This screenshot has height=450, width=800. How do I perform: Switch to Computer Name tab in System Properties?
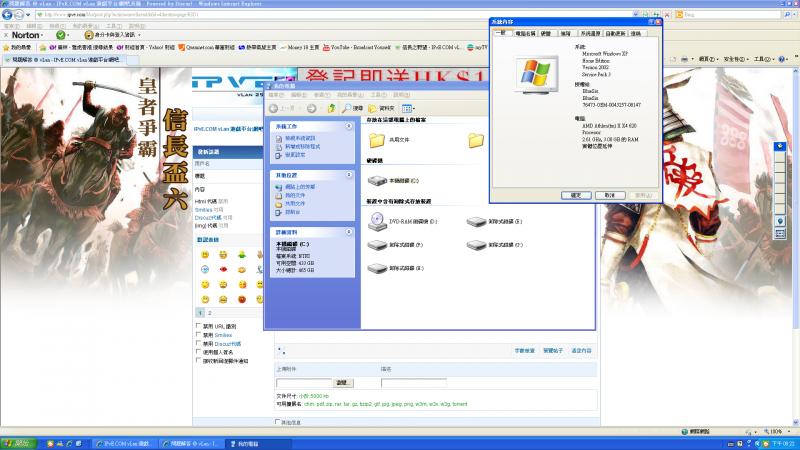(525, 33)
